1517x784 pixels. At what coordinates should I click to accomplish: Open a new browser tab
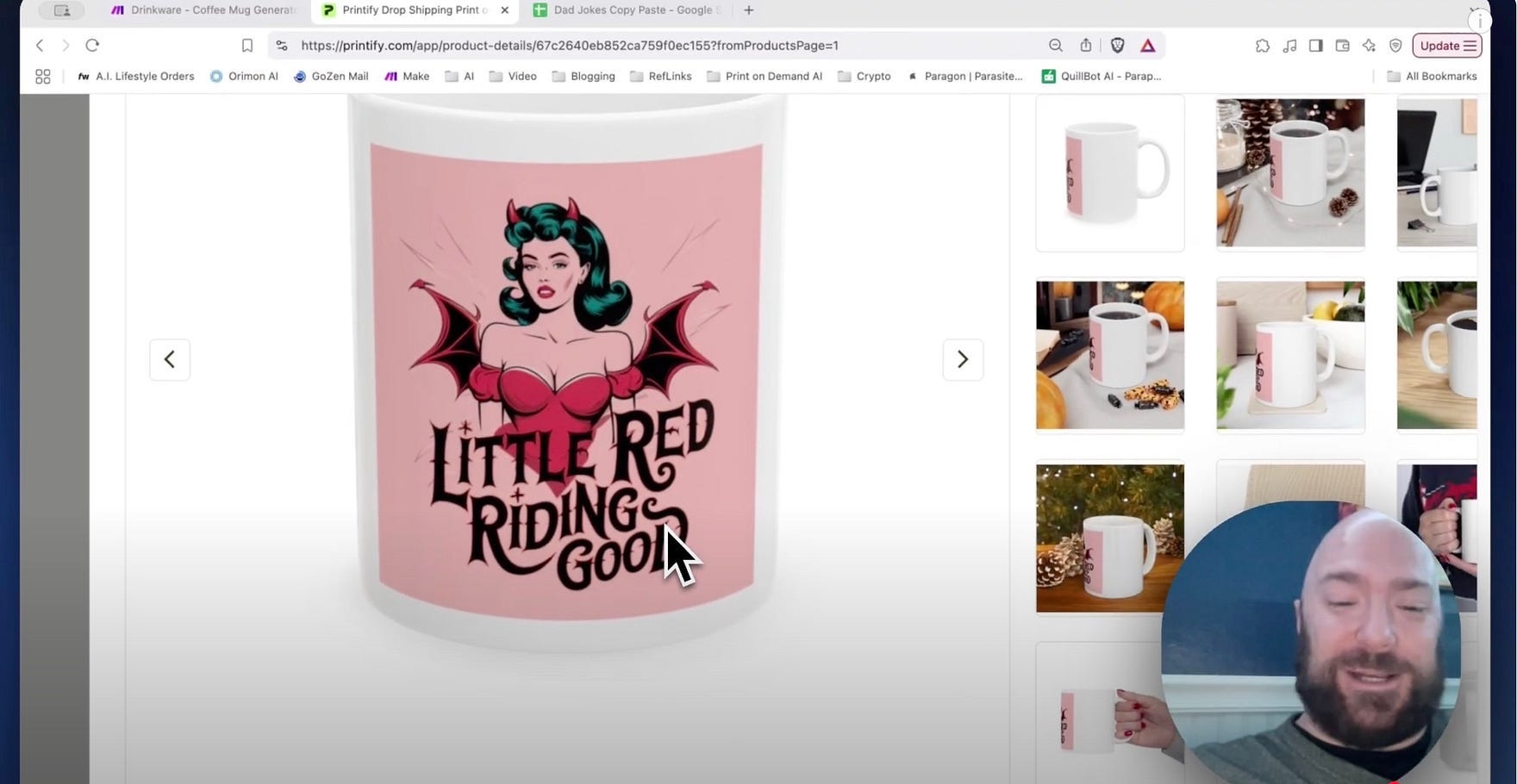[748, 10]
